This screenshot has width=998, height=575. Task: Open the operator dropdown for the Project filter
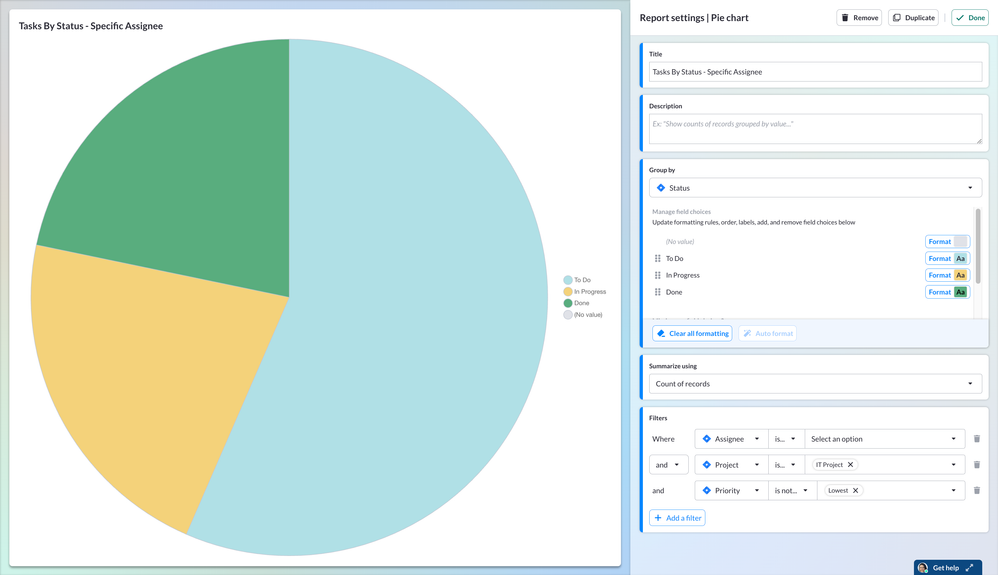pyautogui.click(x=785, y=465)
